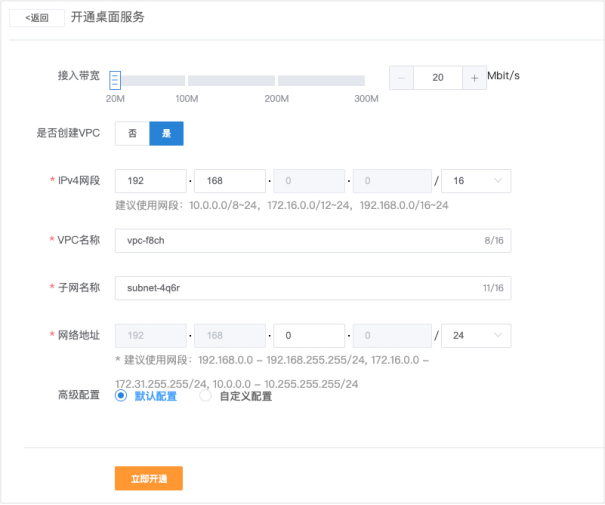Click the network address third octet field

pos(309,336)
